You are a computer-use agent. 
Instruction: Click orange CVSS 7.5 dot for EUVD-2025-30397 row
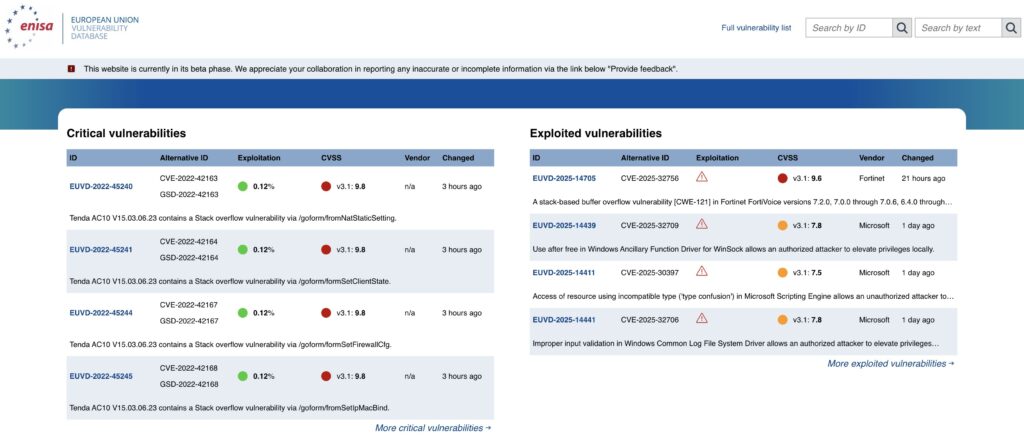coord(783,272)
